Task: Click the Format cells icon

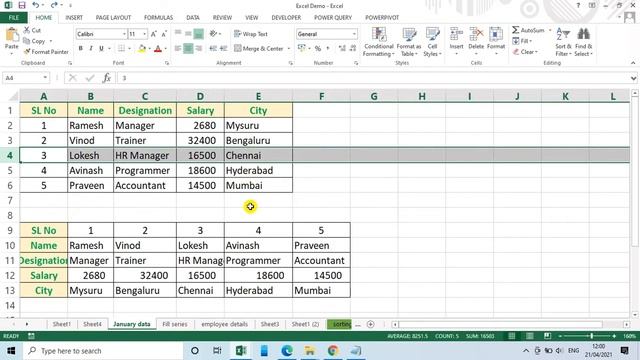Action: click(x=496, y=35)
